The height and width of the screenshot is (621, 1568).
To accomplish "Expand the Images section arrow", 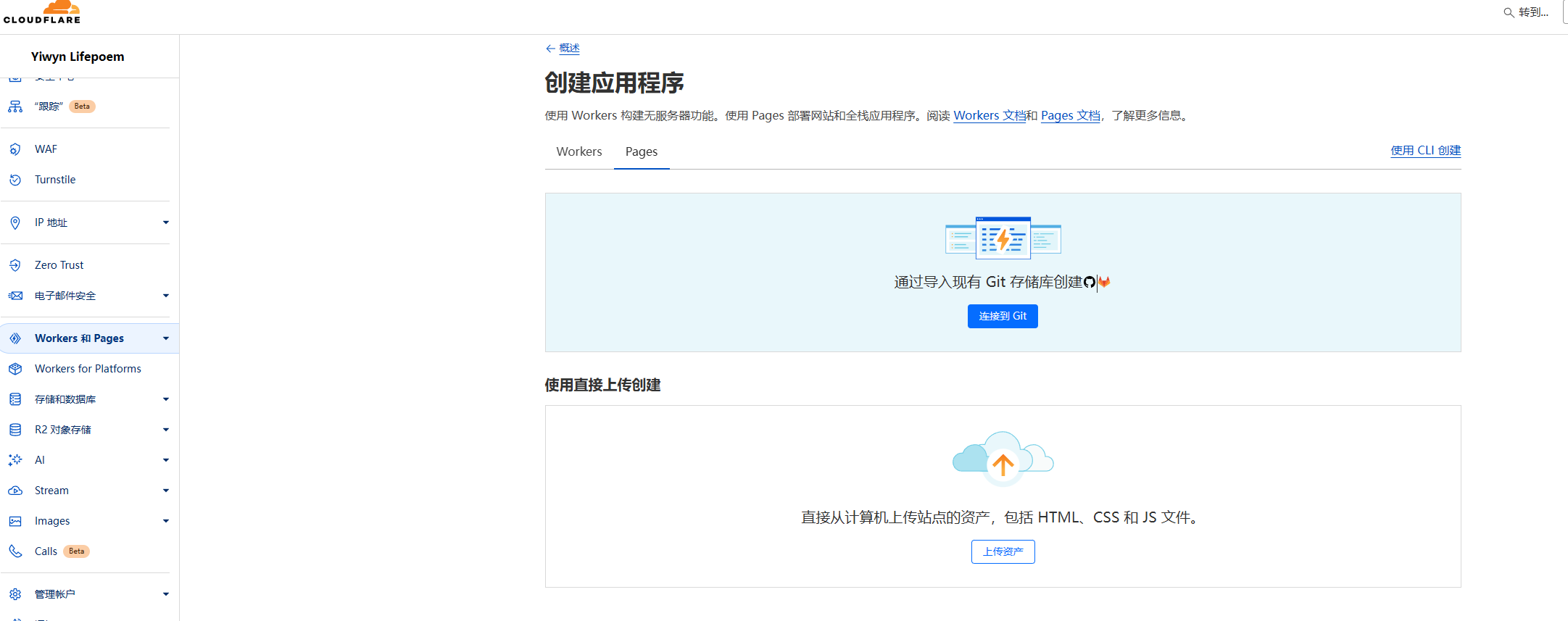I will click(166, 521).
